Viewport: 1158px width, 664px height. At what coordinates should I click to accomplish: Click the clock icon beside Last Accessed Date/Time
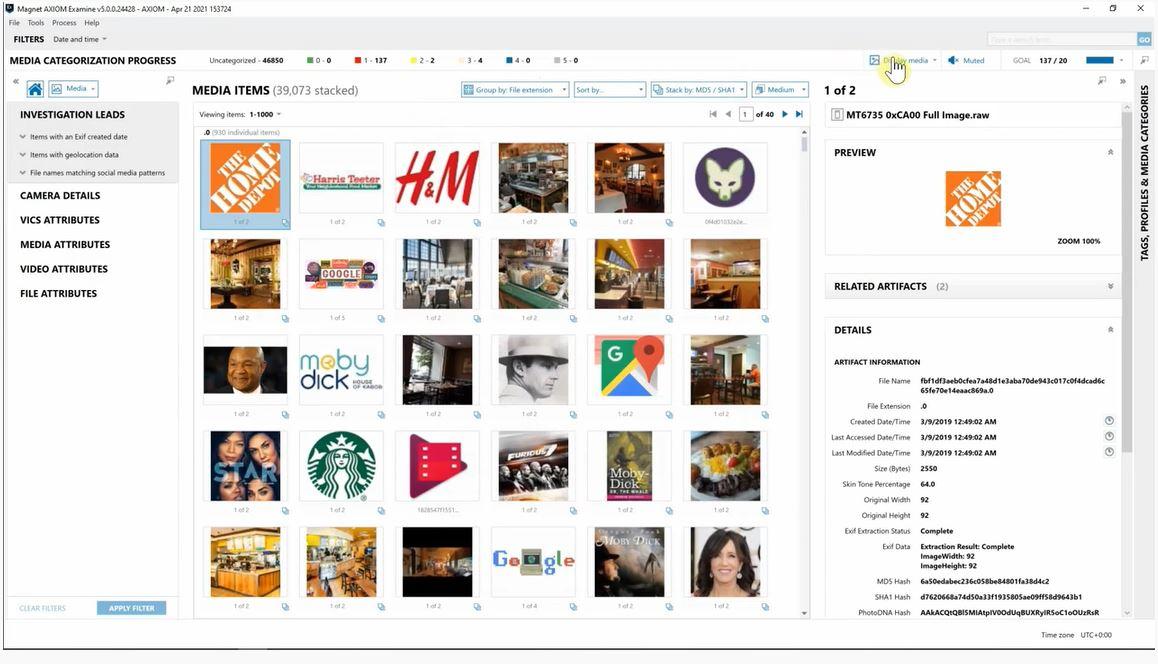coord(1109,437)
